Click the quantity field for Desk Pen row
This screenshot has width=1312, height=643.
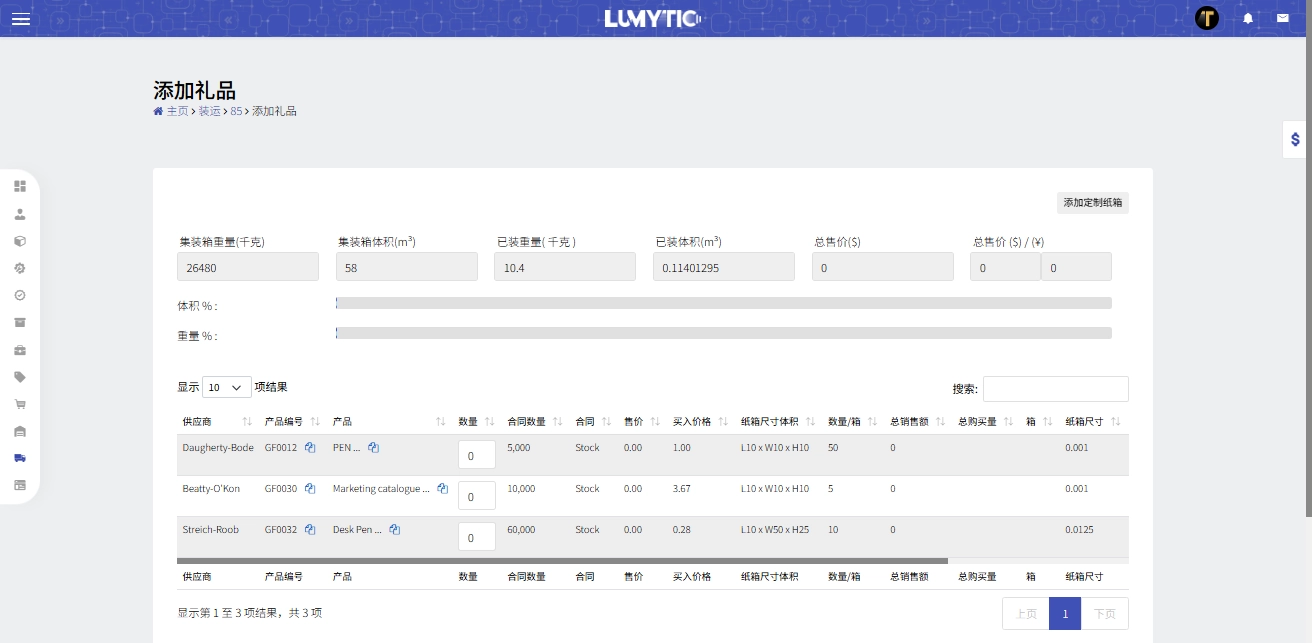tap(476, 537)
